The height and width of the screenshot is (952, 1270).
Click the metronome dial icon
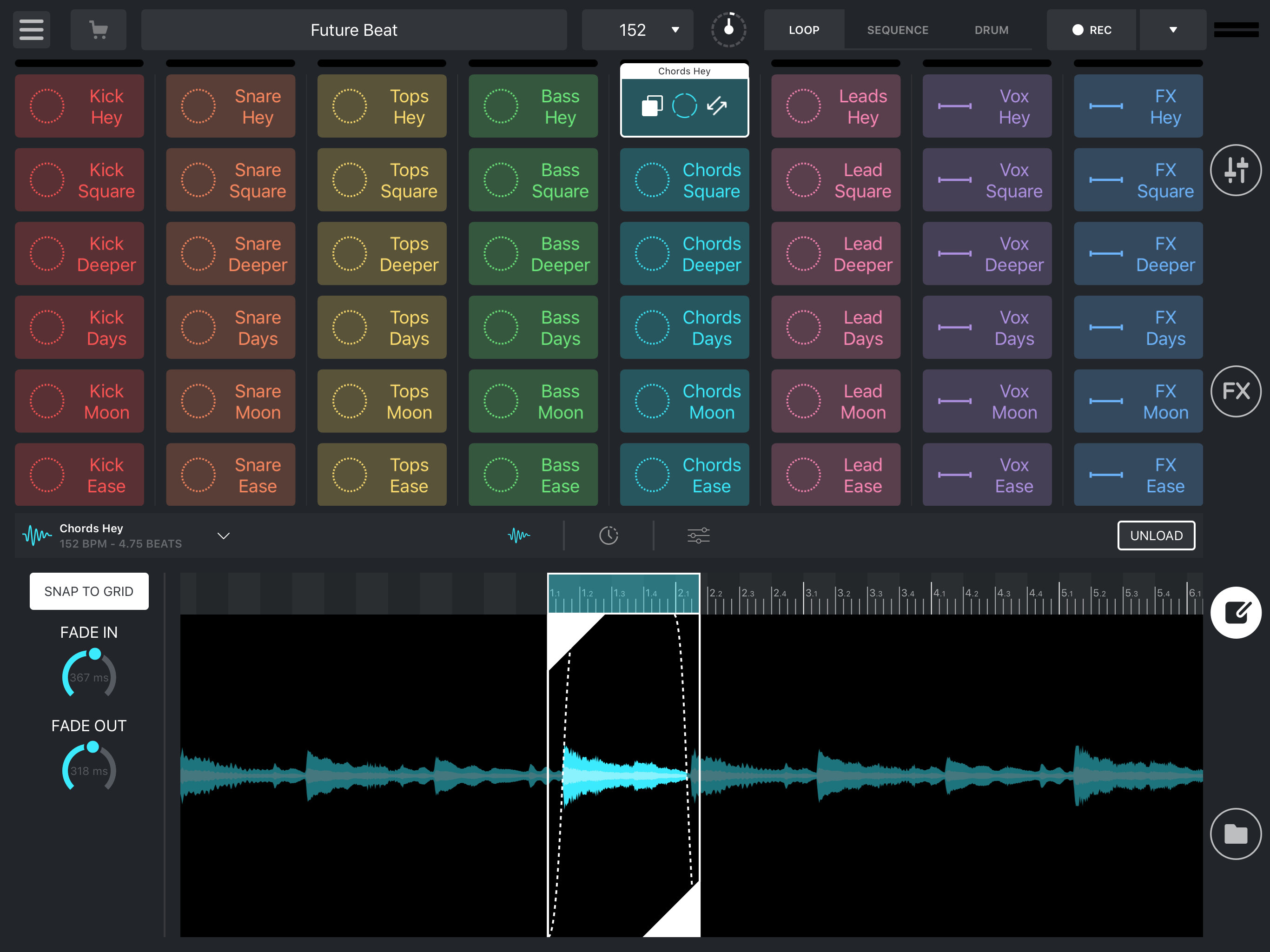(728, 29)
